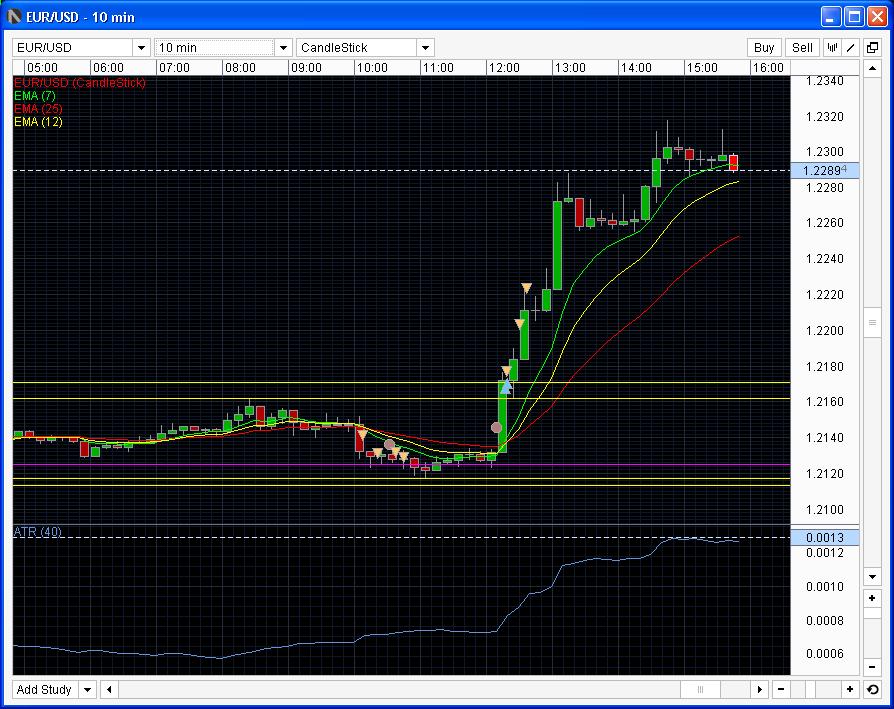
Task: Click the vertical zoom plus button
Action: click(872, 598)
